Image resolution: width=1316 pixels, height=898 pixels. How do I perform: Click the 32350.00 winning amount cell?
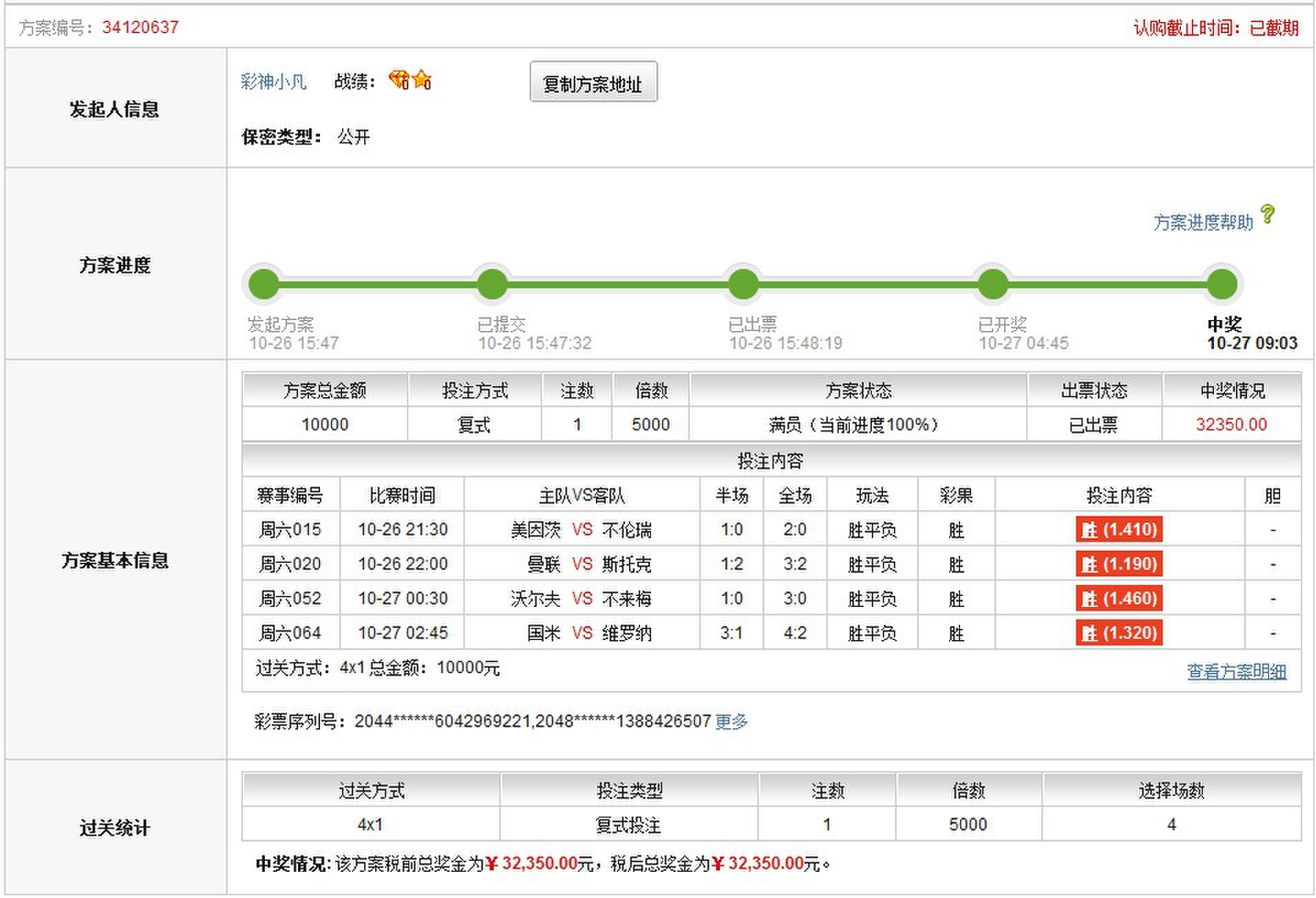pos(1231,424)
